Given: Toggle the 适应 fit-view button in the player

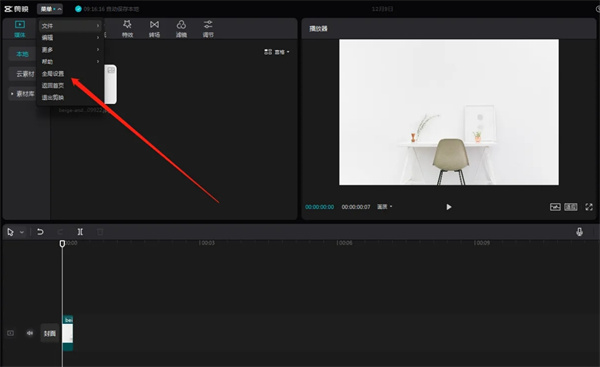Looking at the screenshot, I should coord(571,207).
